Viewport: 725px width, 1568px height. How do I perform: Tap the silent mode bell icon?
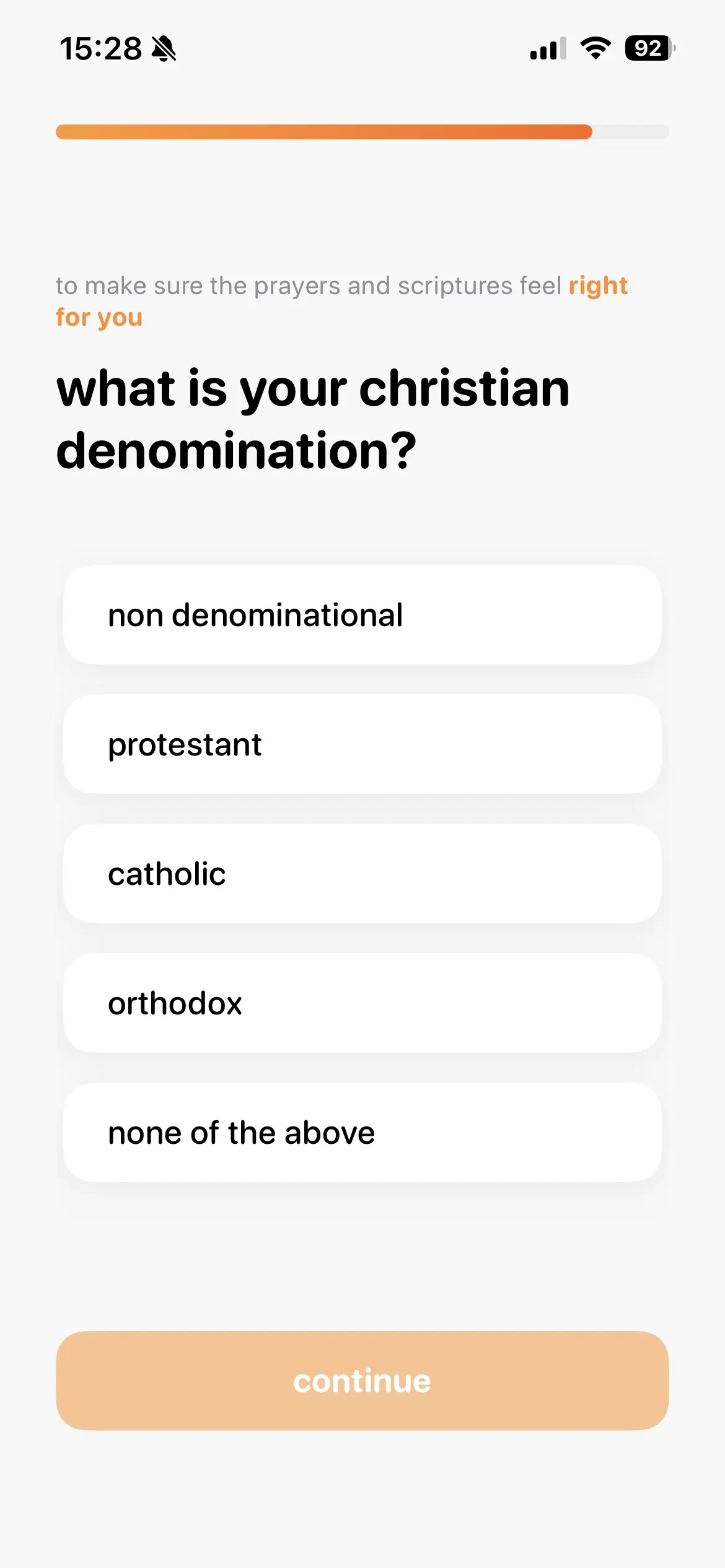[x=164, y=48]
